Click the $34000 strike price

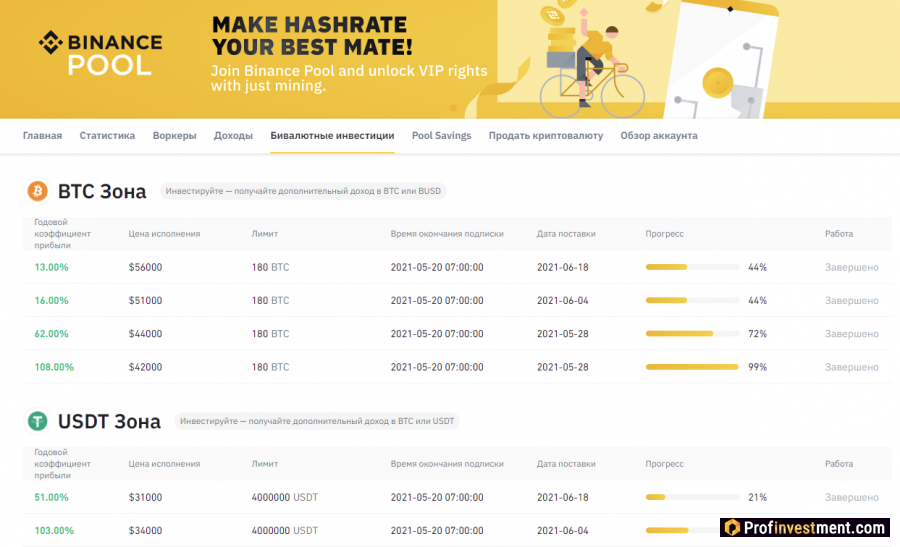[145, 530]
